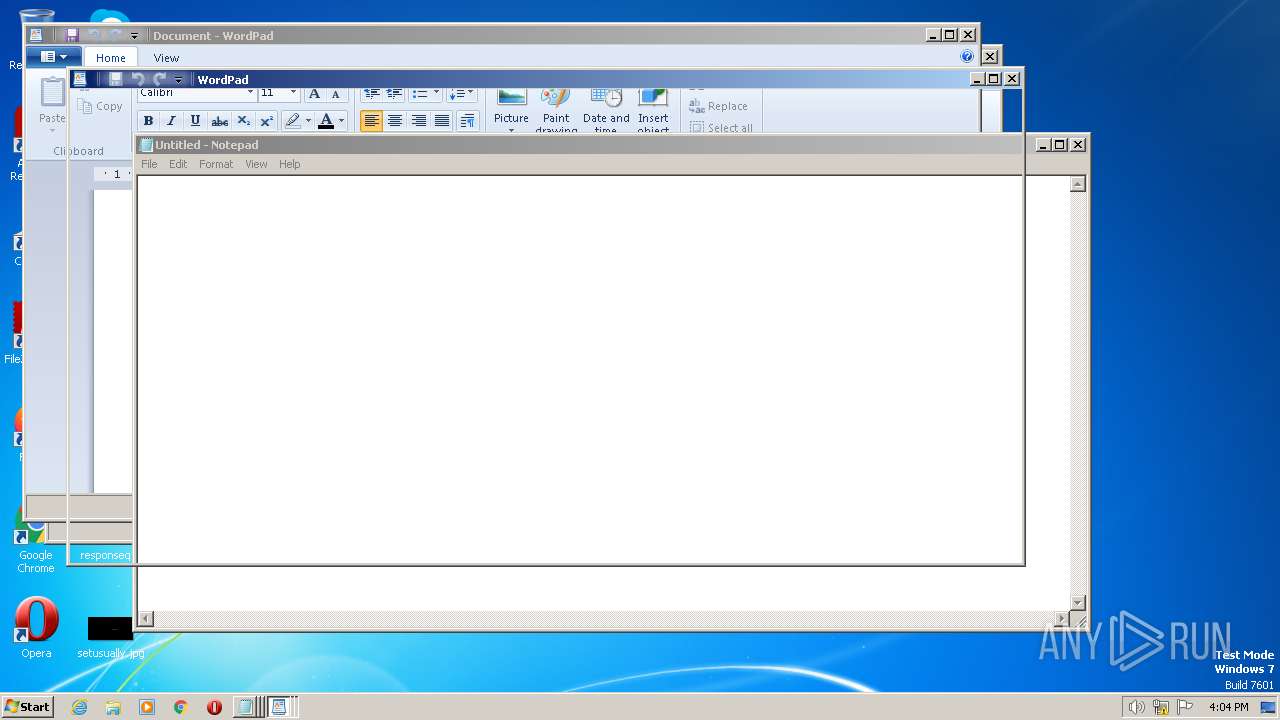The image size is (1280, 720).
Task: Click Save in the Document - WordPad title bar
Action: (72, 36)
